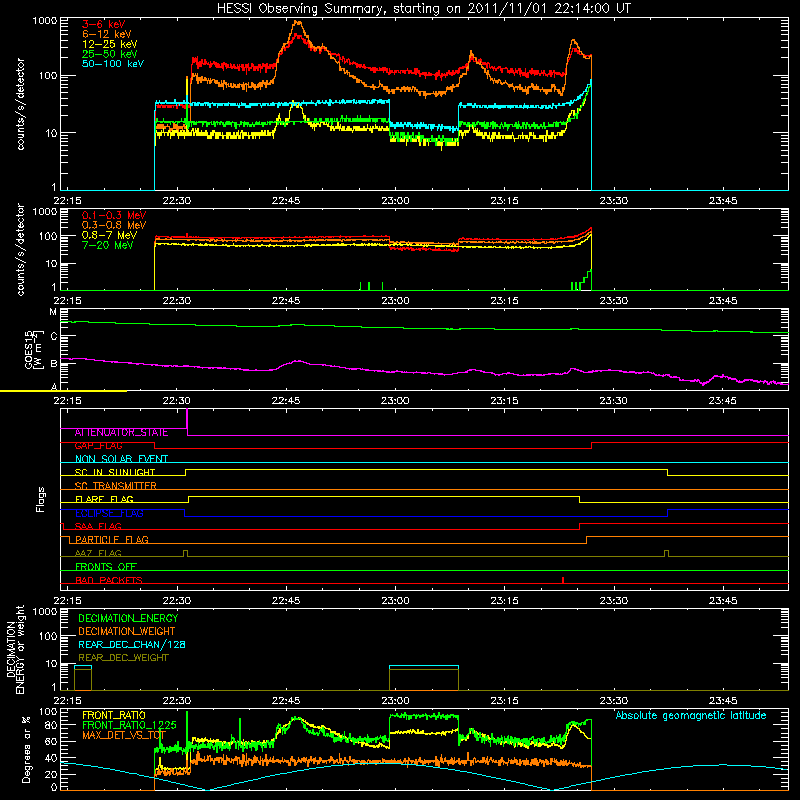Click the B class tick label on GOES panel

coord(54,364)
